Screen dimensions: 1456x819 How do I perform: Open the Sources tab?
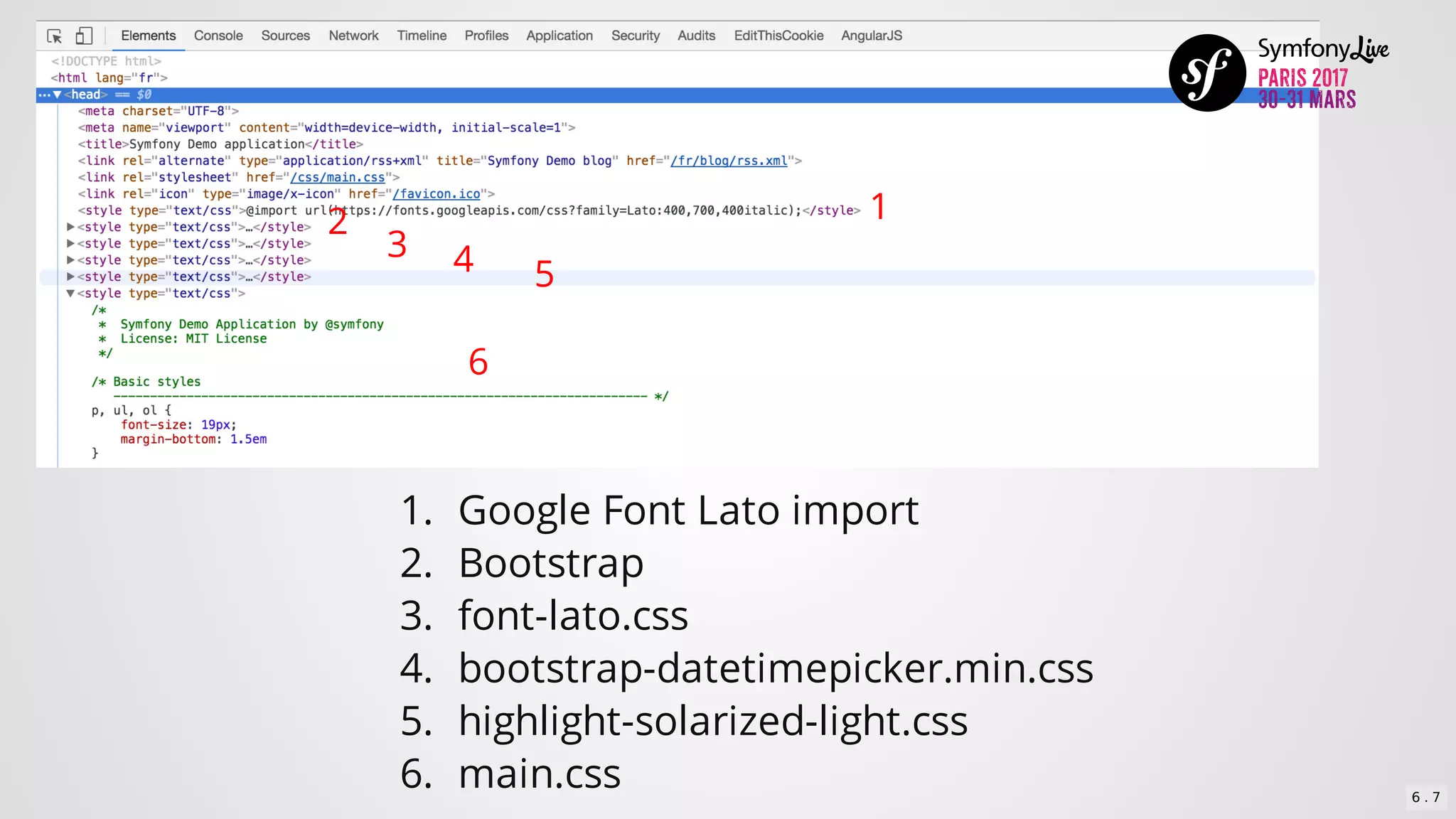pos(285,36)
